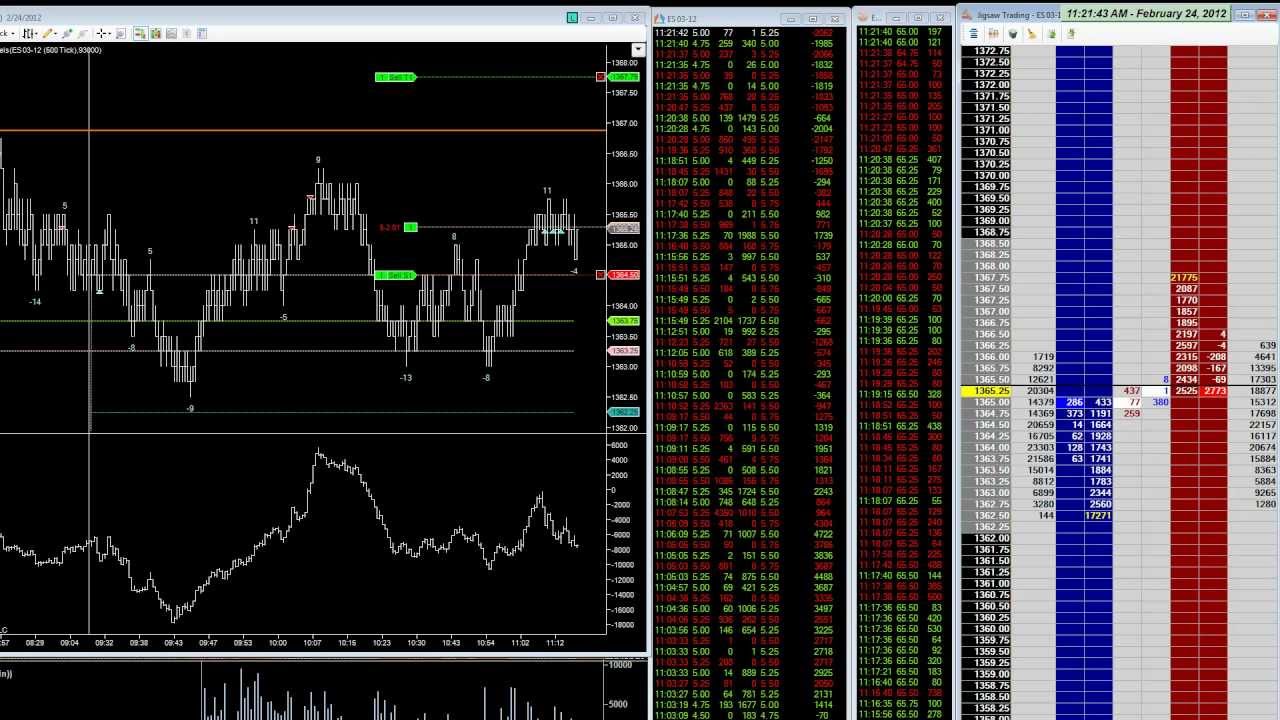The height and width of the screenshot is (720, 1280).
Task: Open the chart bar-type tool
Action: (28, 33)
